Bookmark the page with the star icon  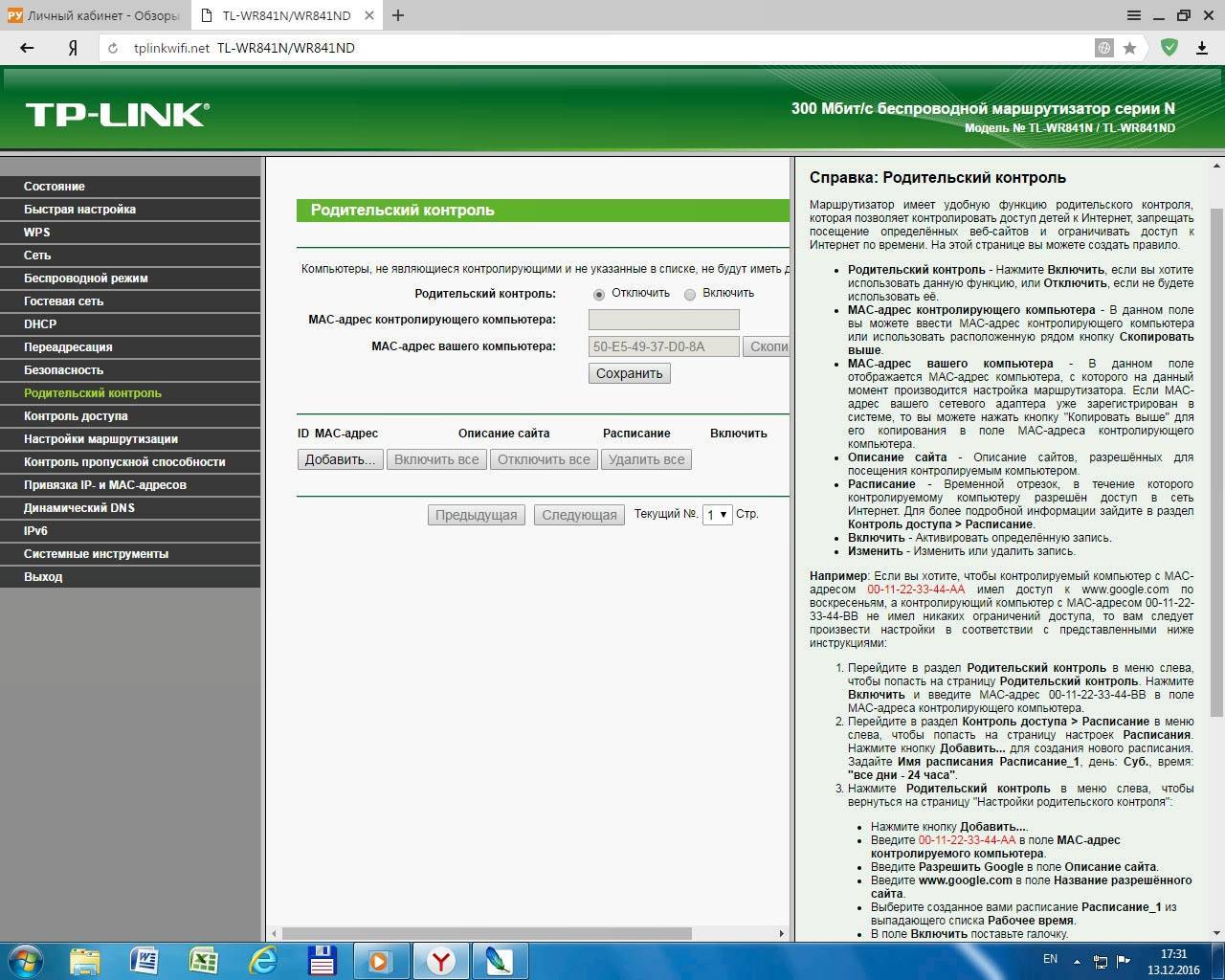click(1129, 48)
